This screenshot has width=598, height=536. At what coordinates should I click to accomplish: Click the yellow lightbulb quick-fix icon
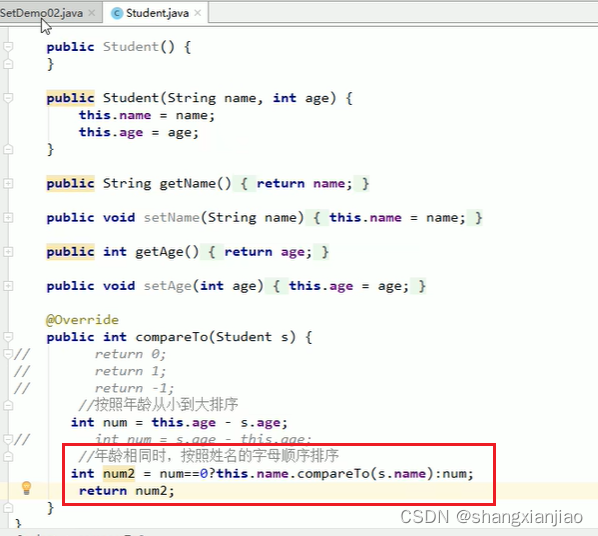[26, 488]
